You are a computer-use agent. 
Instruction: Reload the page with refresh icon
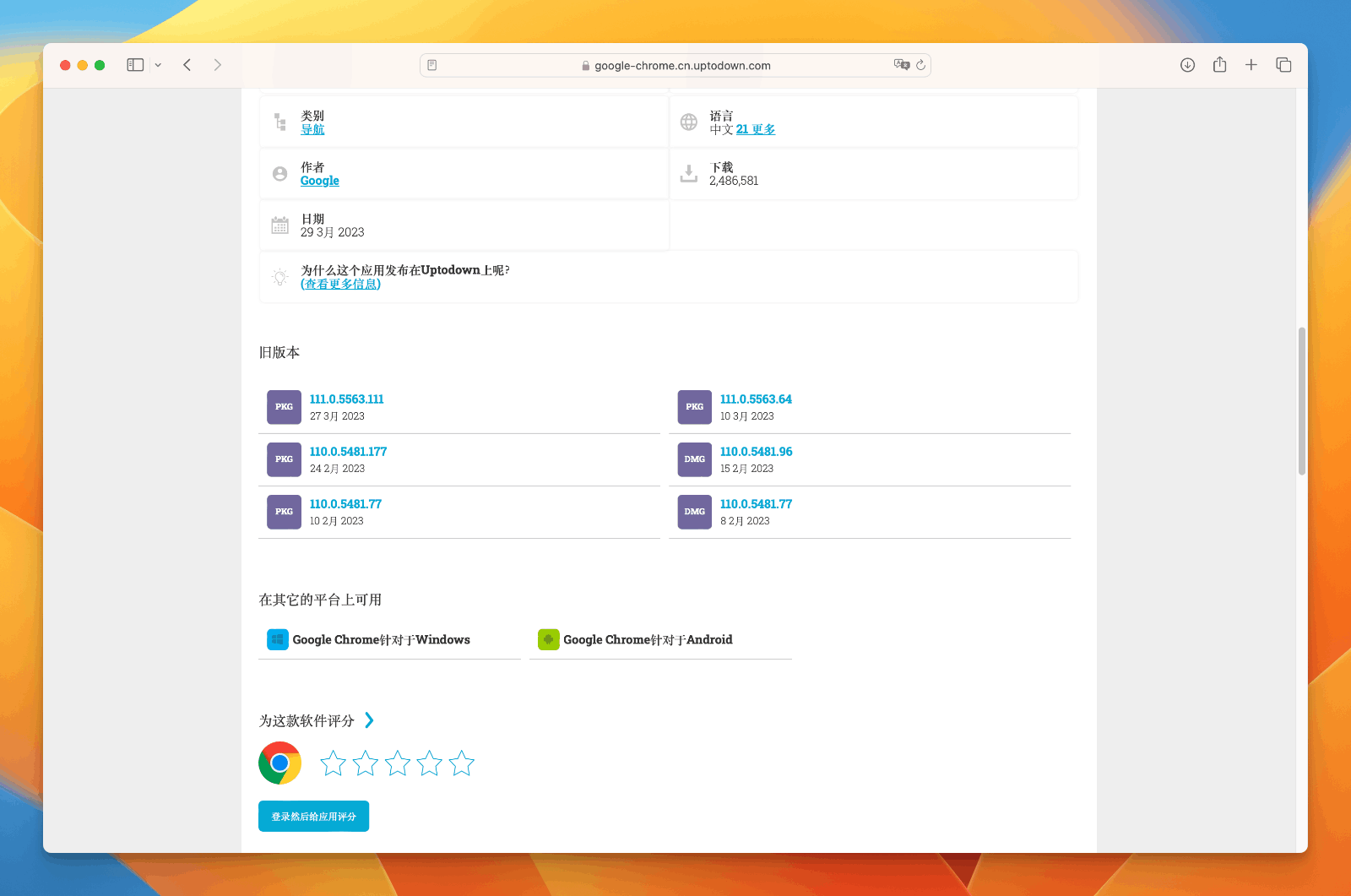pyautogui.click(x=921, y=65)
